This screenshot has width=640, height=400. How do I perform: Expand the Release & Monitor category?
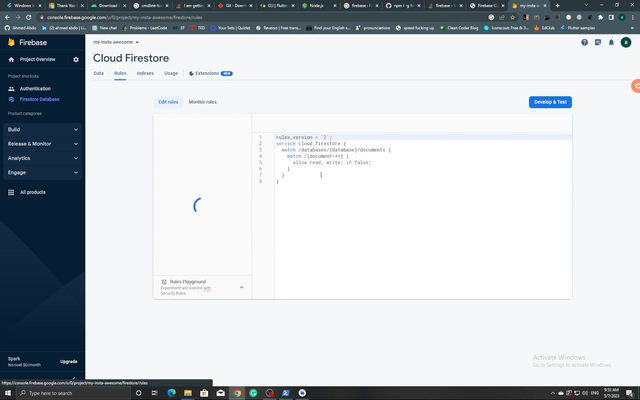(42, 144)
